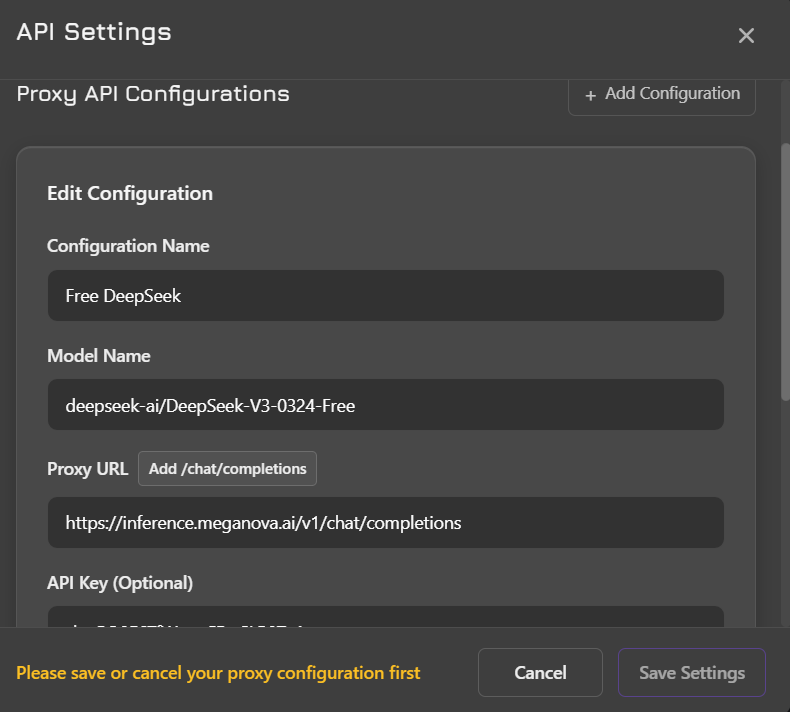This screenshot has height=712, width=790.
Task: Click into the Model Name field
Action: (385, 405)
